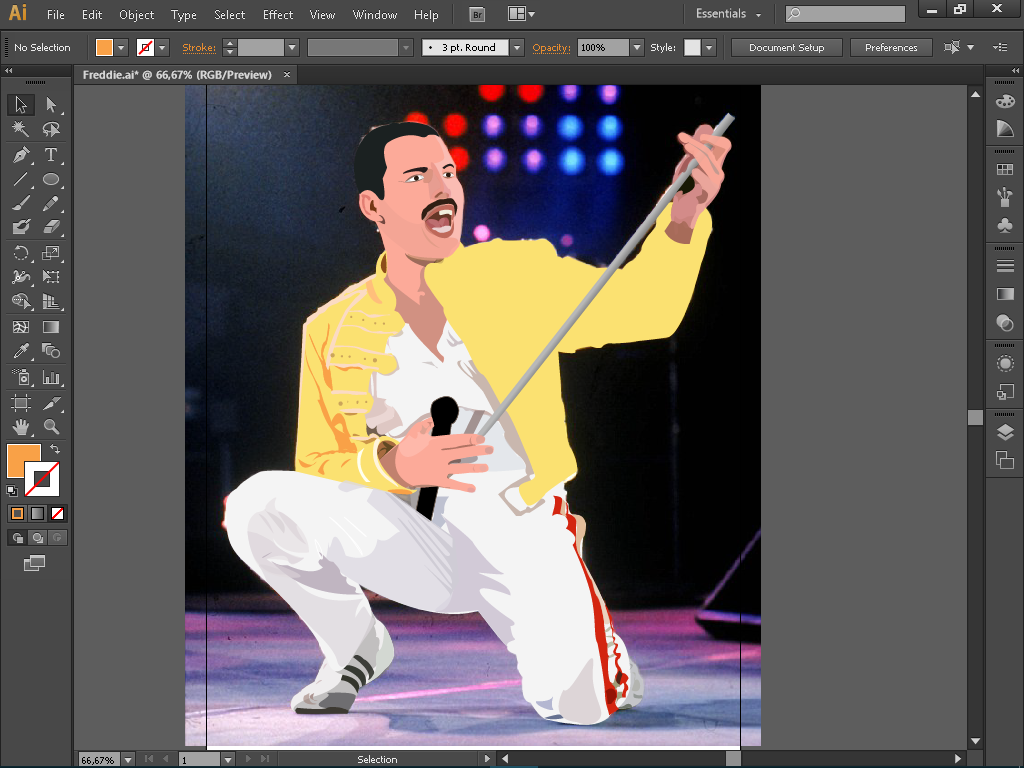Set paint mode to None
This screenshot has height=768, width=1024.
click(x=57, y=513)
